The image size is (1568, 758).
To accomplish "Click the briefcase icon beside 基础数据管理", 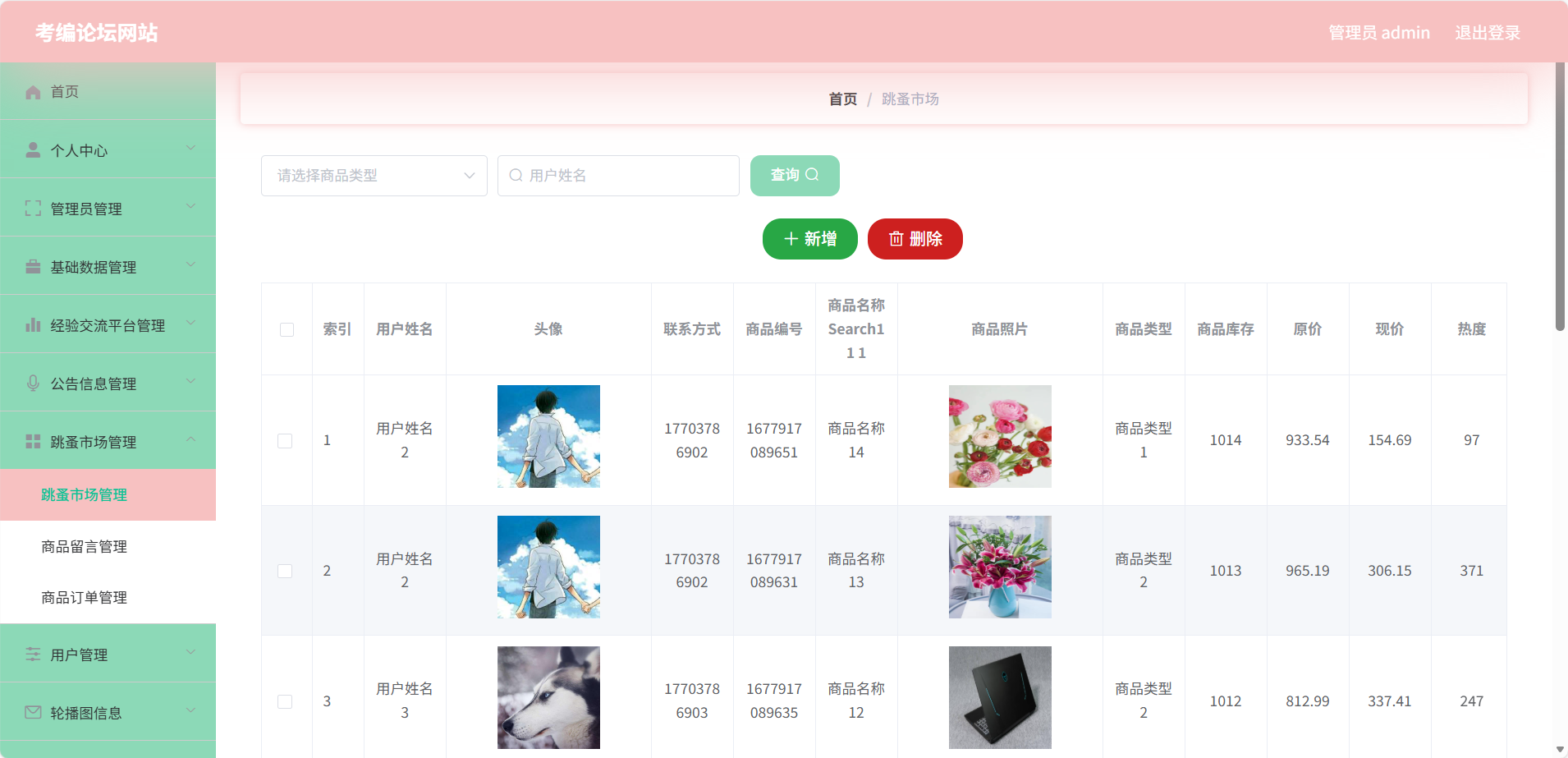I will tap(33, 267).
